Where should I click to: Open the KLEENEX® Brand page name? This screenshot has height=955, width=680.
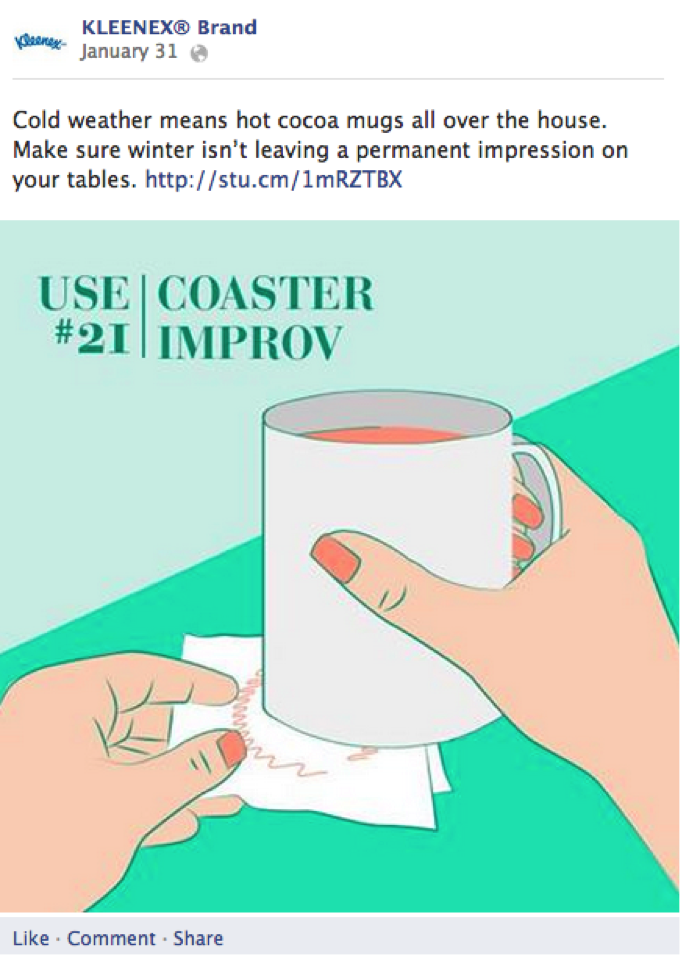[168, 27]
